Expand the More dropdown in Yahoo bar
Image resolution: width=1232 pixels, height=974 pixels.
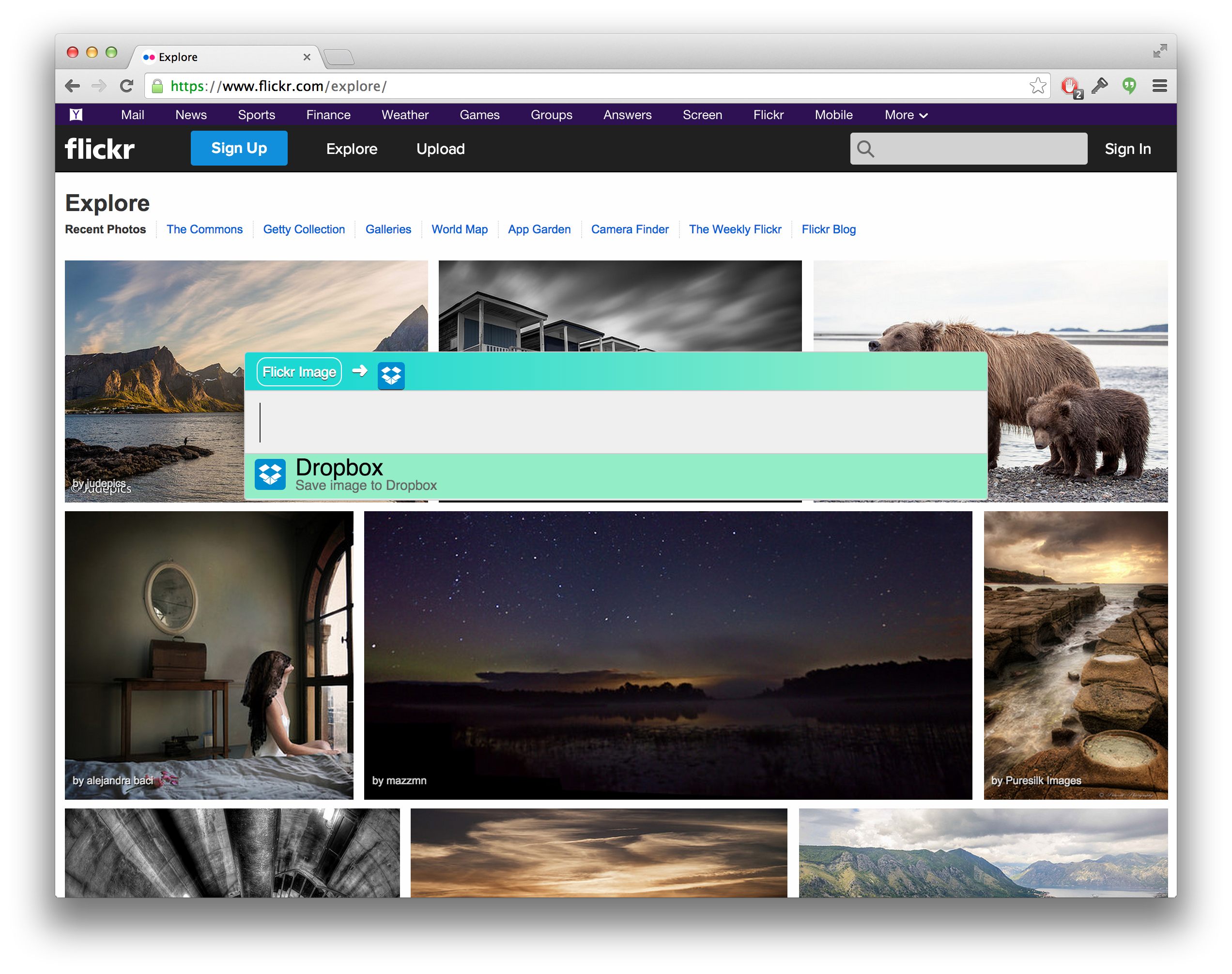point(905,115)
